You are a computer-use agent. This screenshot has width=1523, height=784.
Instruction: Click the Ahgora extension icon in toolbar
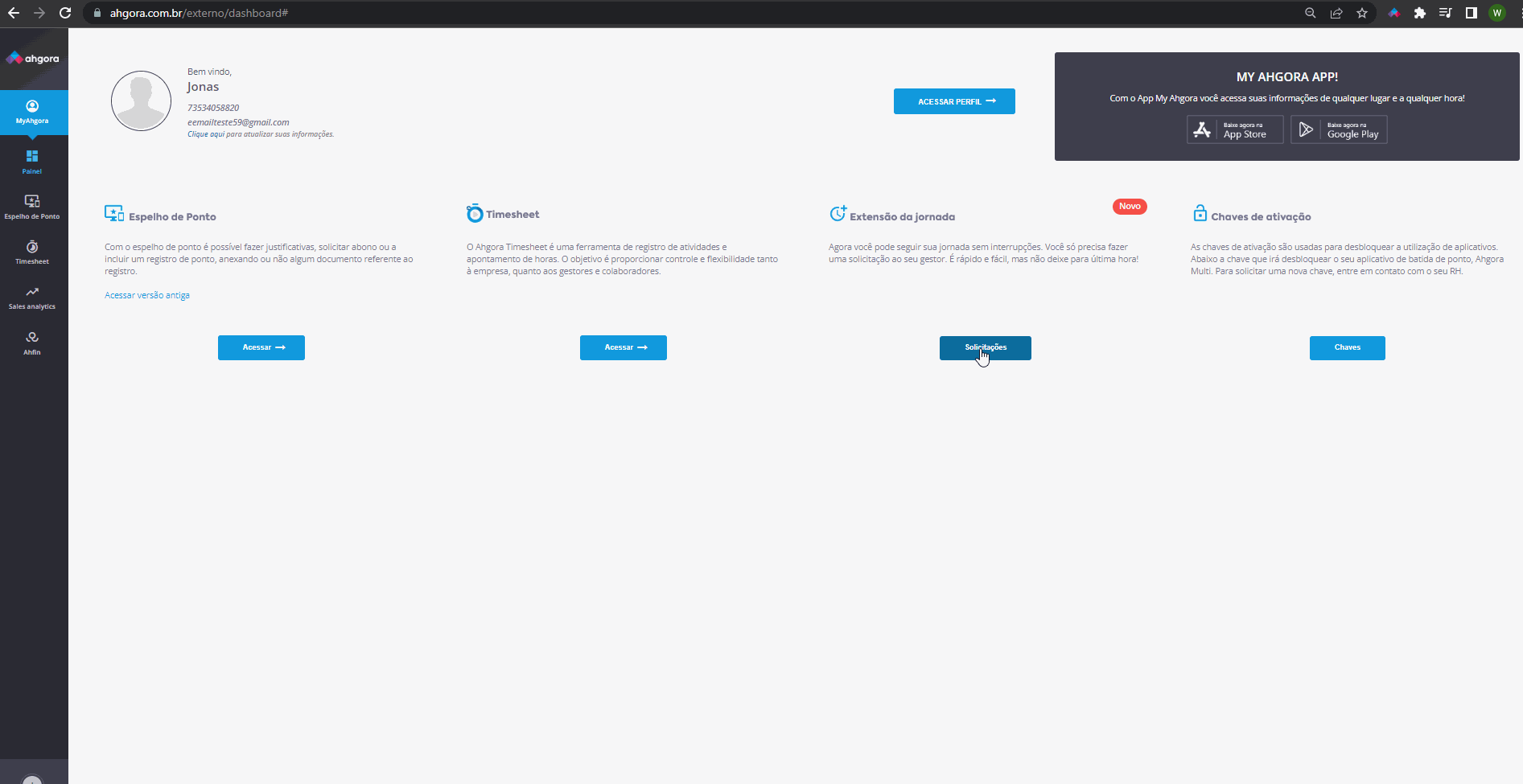click(1394, 13)
